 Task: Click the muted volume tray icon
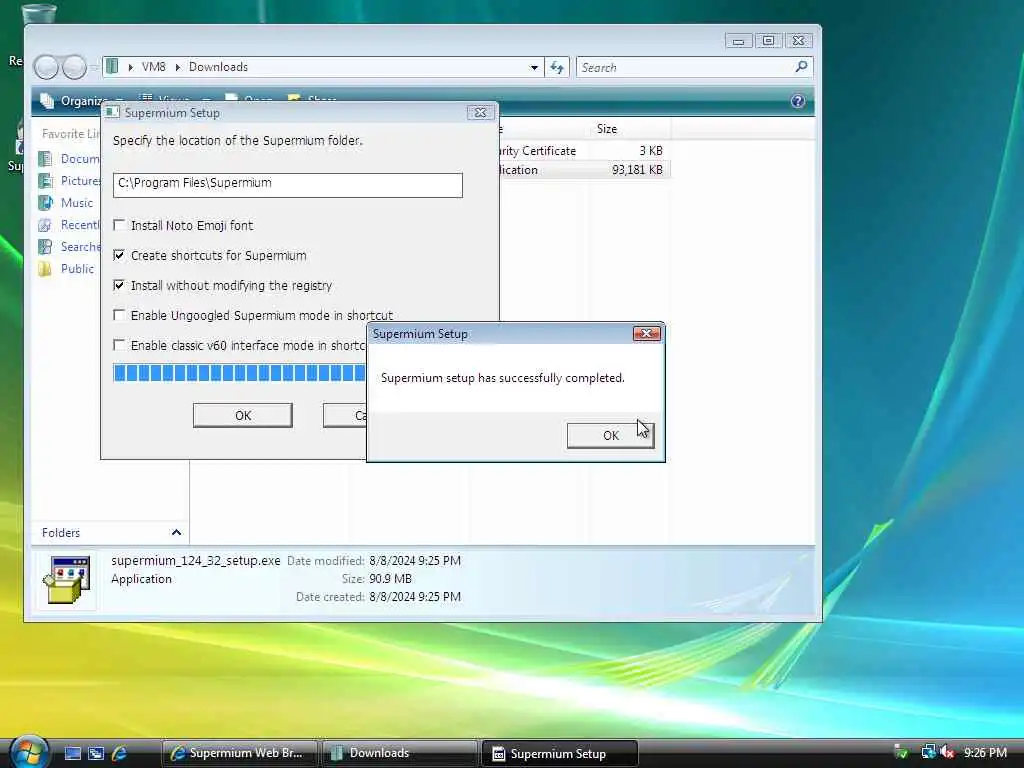(x=948, y=753)
